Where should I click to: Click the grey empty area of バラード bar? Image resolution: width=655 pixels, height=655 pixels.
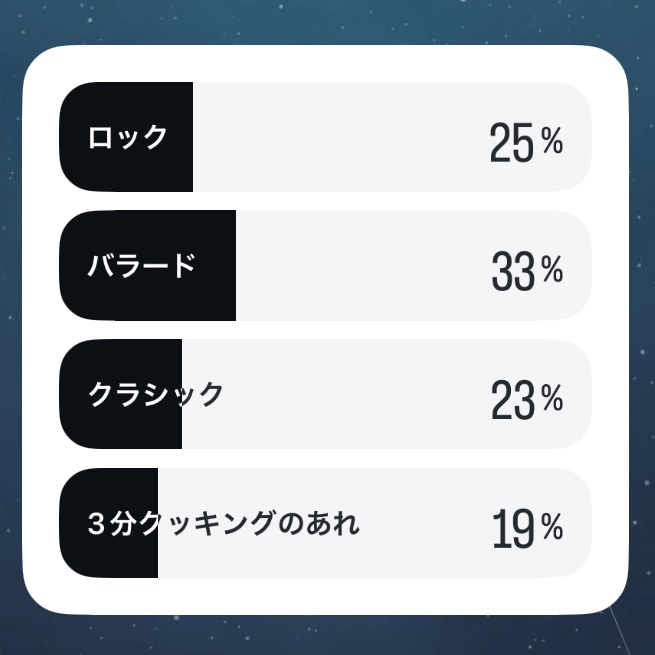[359, 266]
